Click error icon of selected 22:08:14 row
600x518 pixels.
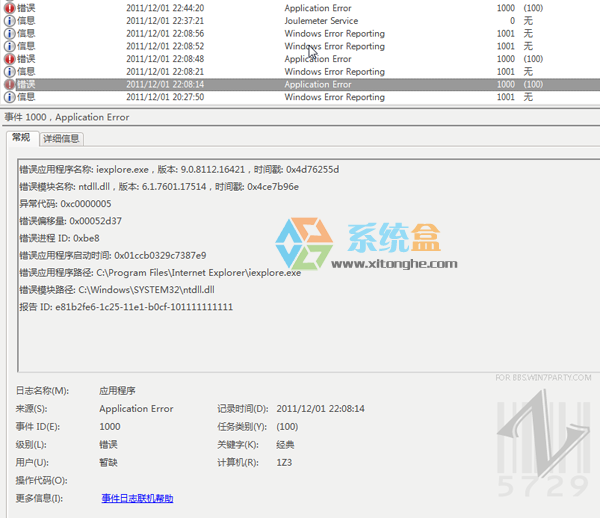(x=10, y=84)
